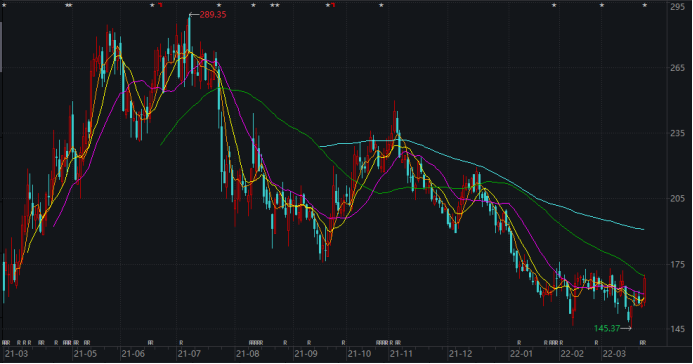Viewport: 693px width, 364px height.
Task: Click the 22-03 date axis label
Action: 615,354
